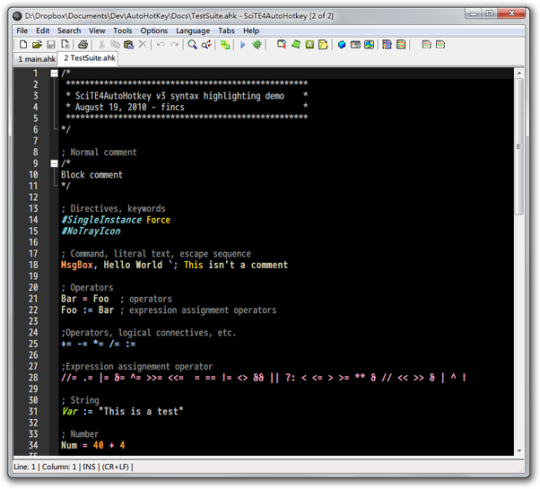Screen dimensions: 540x489
Task: Open the File menu
Action: pos(22,31)
